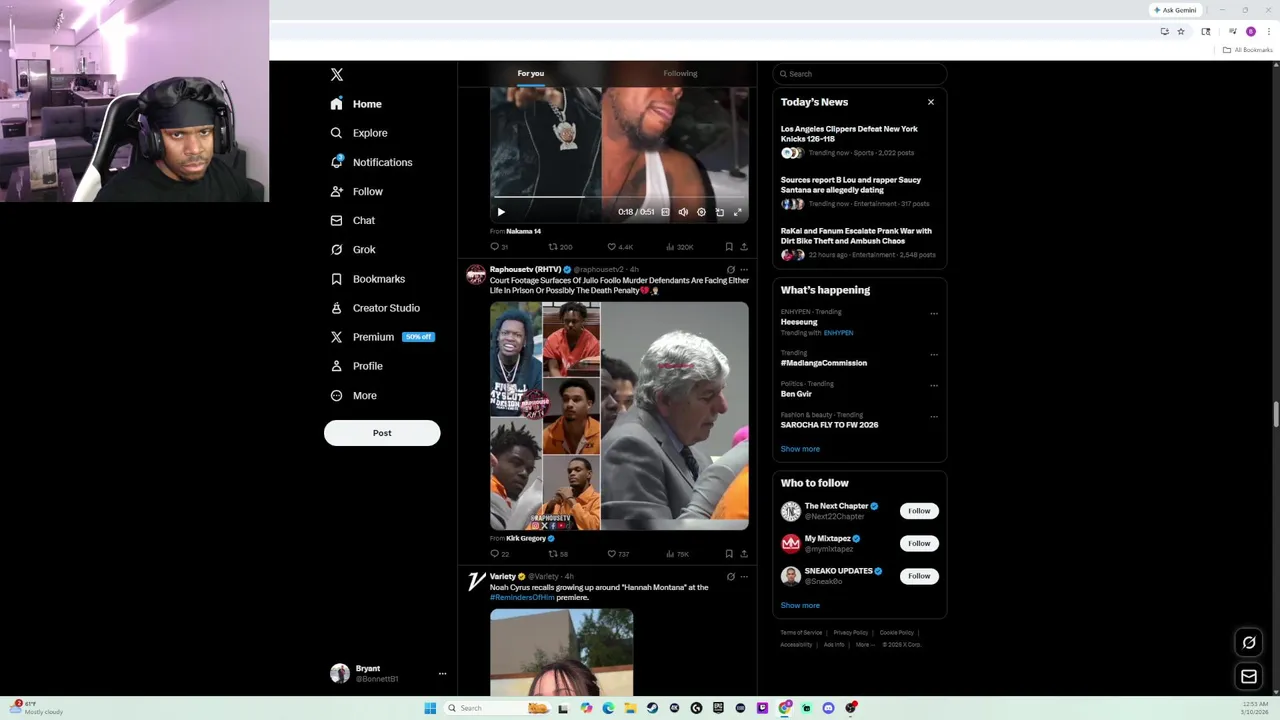1280x720 pixels.
Task: Share the Nakama 14 video post
Action: (x=744, y=247)
